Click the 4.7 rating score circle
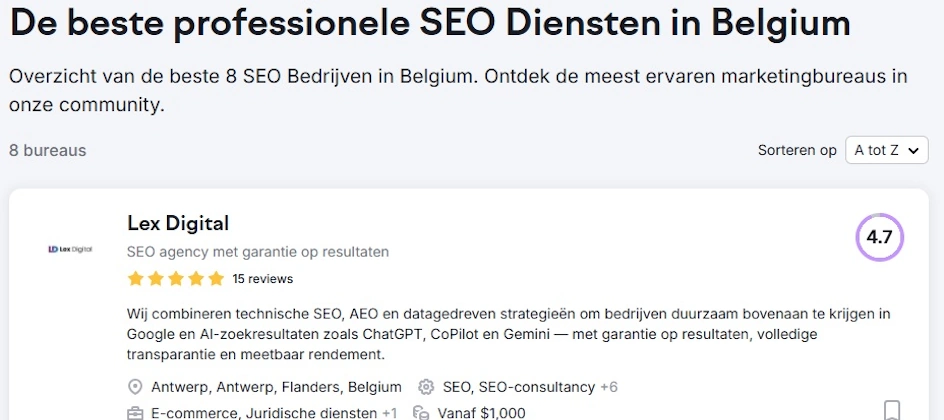The width and height of the screenshot is (944, 420). [x=879, y=238]
